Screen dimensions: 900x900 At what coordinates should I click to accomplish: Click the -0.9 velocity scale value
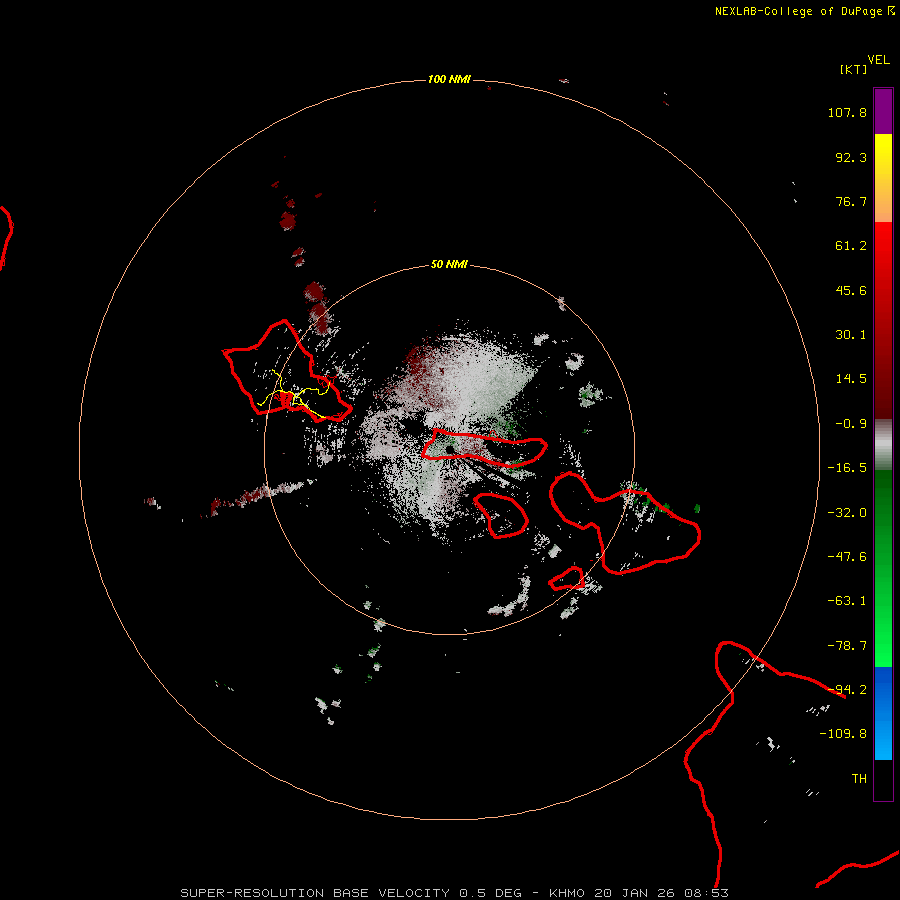(851, 424)
